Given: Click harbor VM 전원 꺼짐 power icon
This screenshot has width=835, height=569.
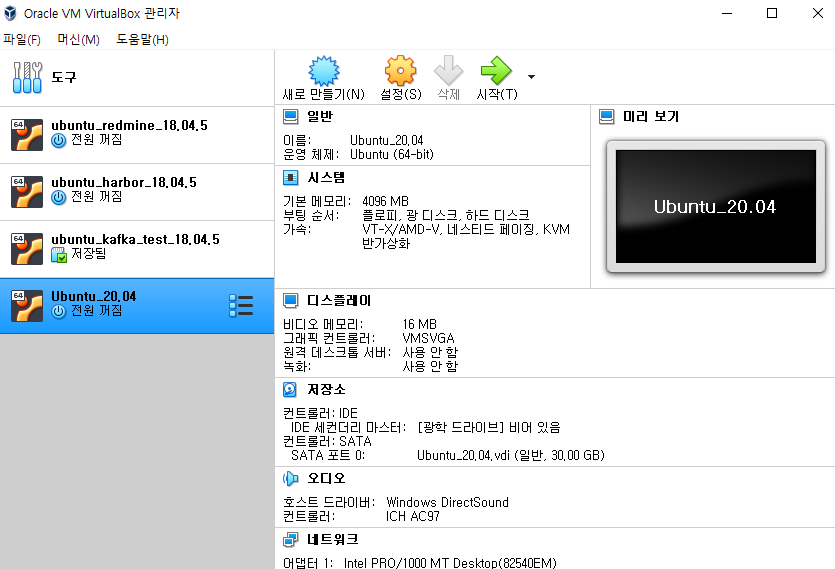Looking at the screenshot, I should point(59,198).
